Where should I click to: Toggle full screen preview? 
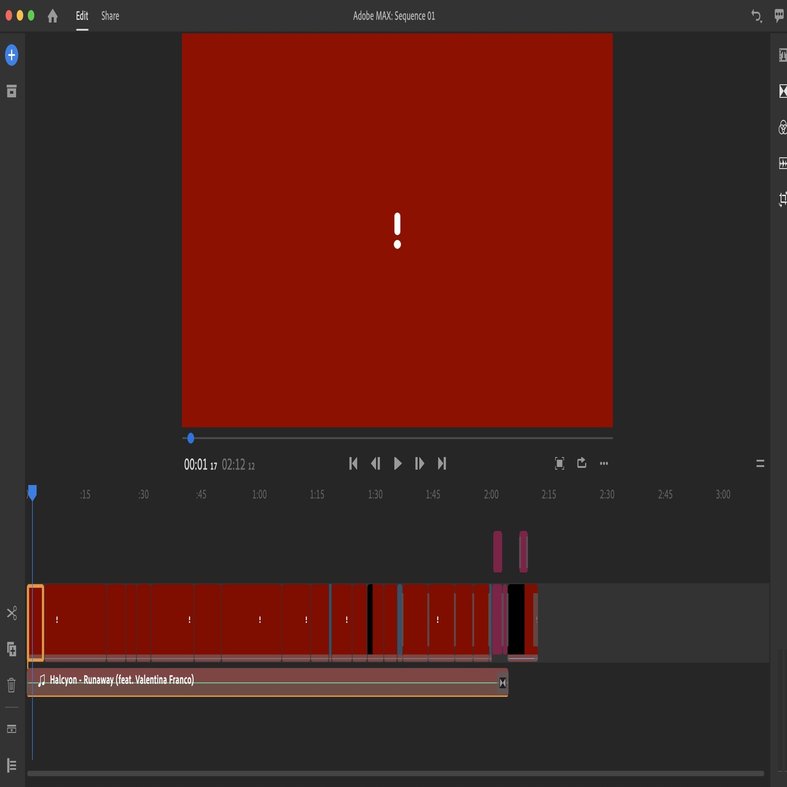(560, 464)
